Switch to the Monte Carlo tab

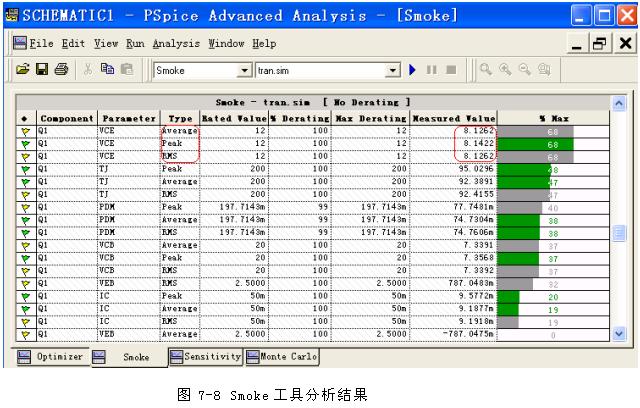pos(282,357)
